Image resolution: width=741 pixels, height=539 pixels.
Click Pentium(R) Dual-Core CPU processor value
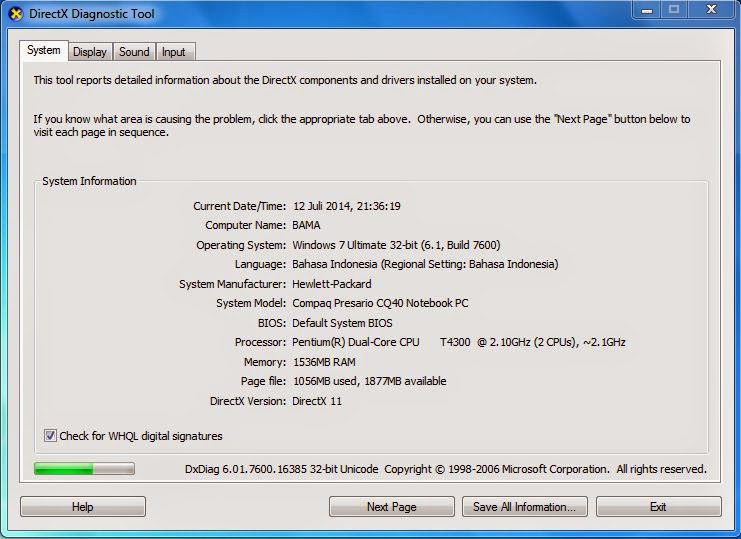458,342
